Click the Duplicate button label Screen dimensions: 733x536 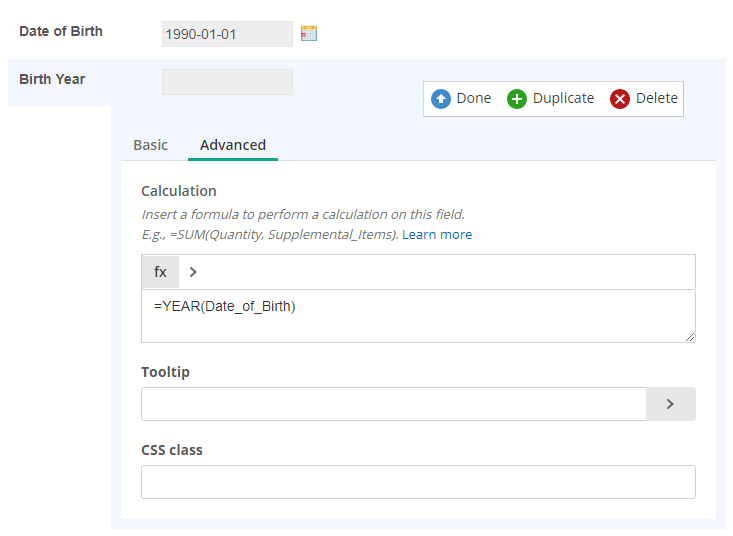(x=563, y=98)
